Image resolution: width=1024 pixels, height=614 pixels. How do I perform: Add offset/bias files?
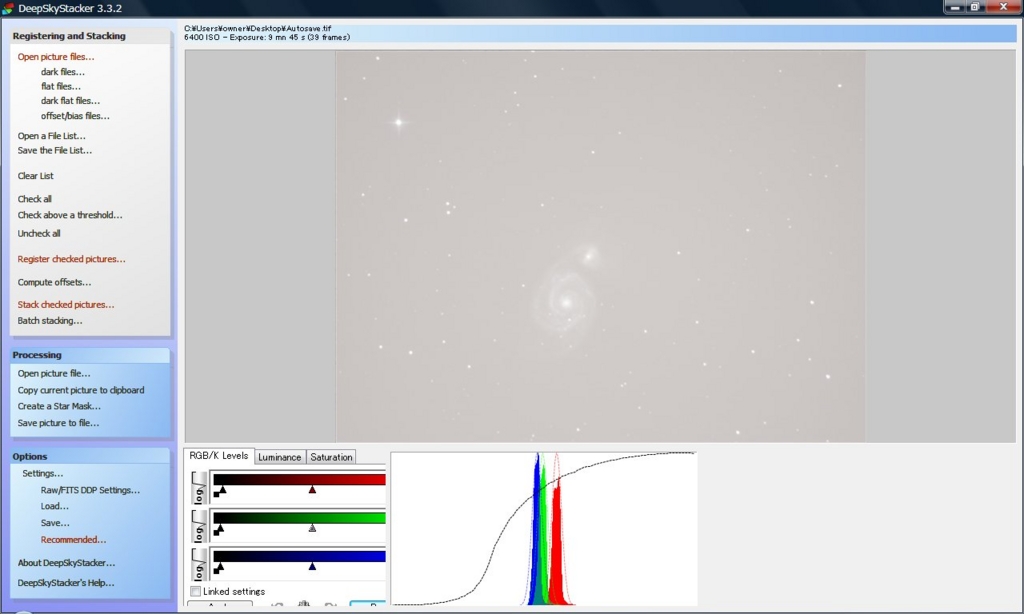75,116
